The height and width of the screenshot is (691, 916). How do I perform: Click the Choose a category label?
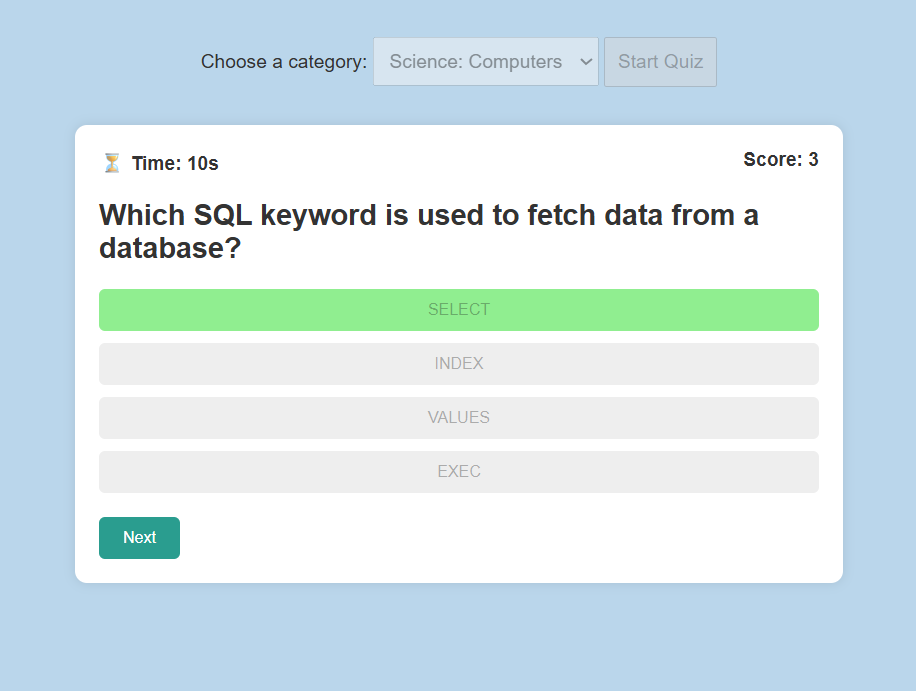point(284,62)
